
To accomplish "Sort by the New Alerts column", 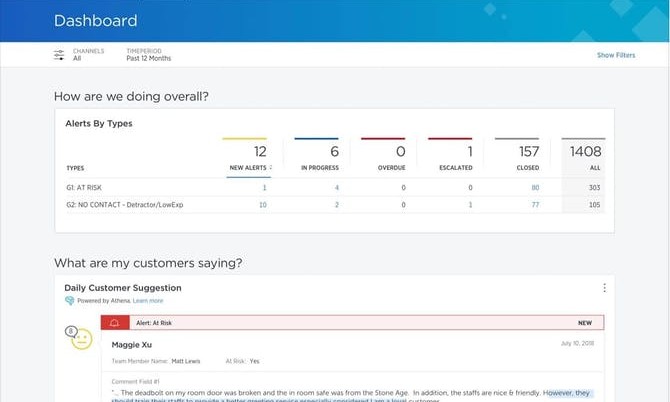I will (247, 168).
